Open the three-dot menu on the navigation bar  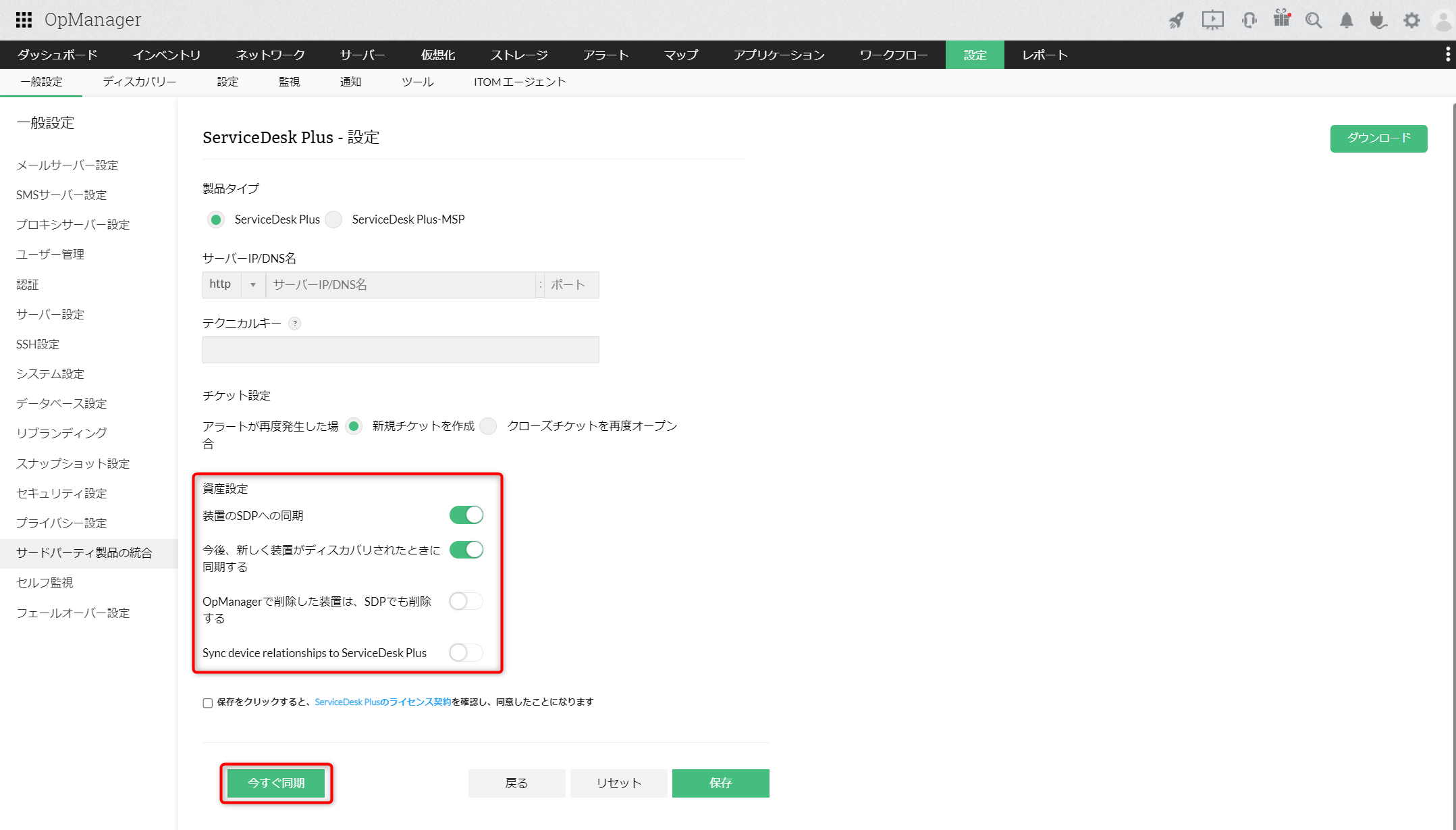pos(1447,54)
